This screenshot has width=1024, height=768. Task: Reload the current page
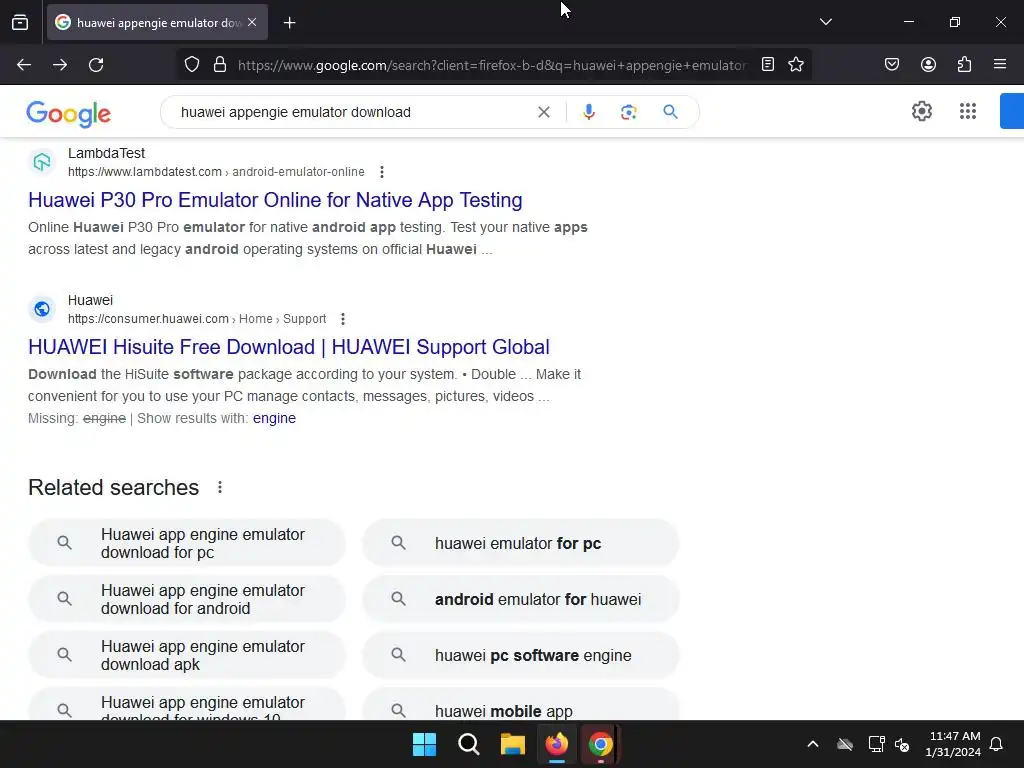pos(96,65)
